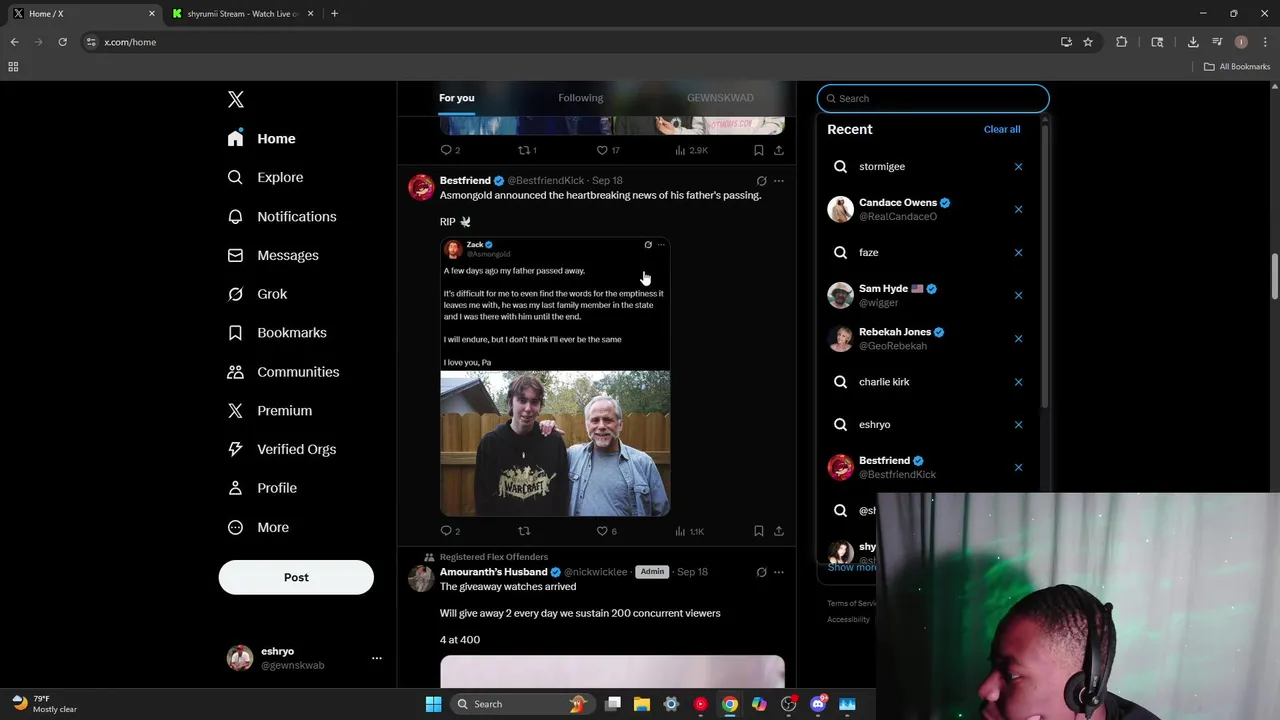
Task: Open File Explorer from taskbar
Action: (642, 704)
